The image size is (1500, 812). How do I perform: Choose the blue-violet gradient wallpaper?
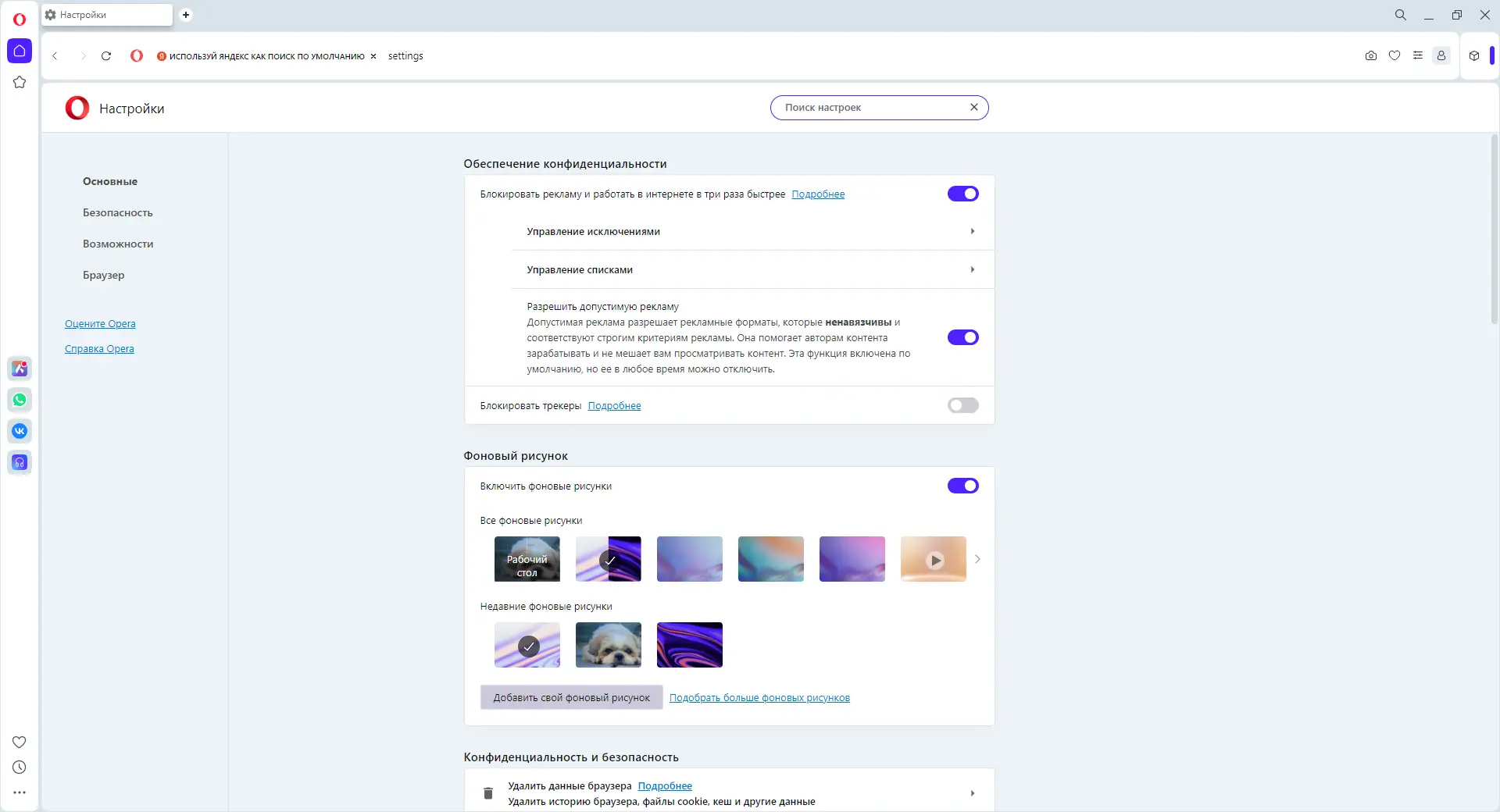690,559
